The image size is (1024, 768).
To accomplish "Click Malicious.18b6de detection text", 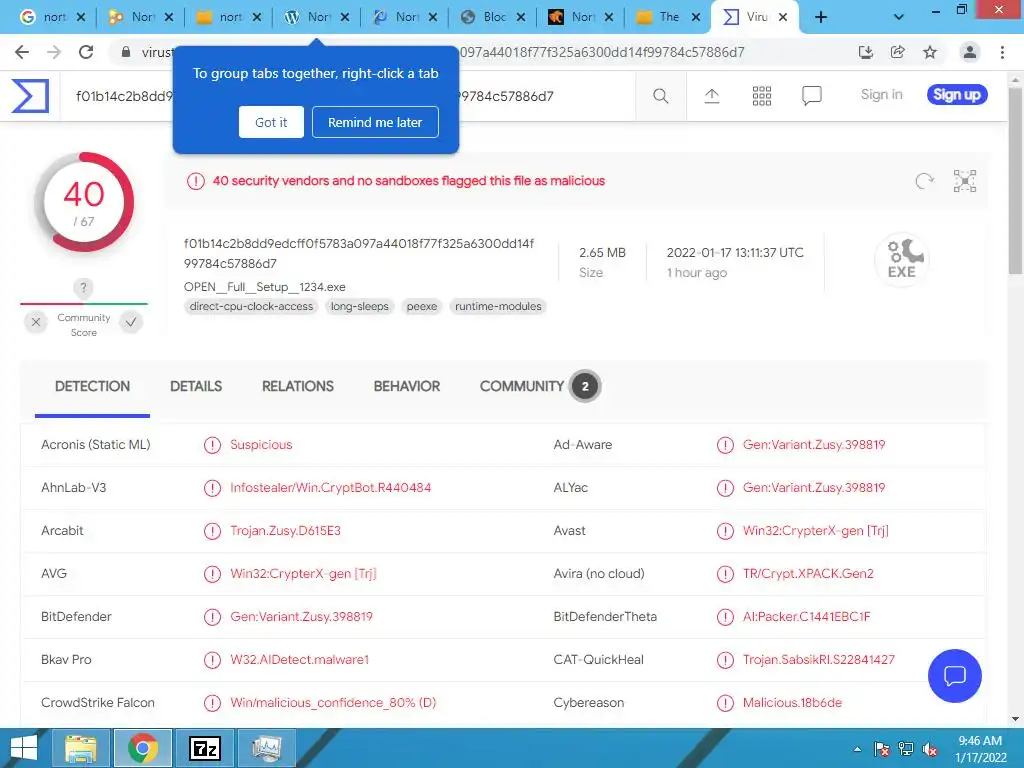I will coord(792,703).
